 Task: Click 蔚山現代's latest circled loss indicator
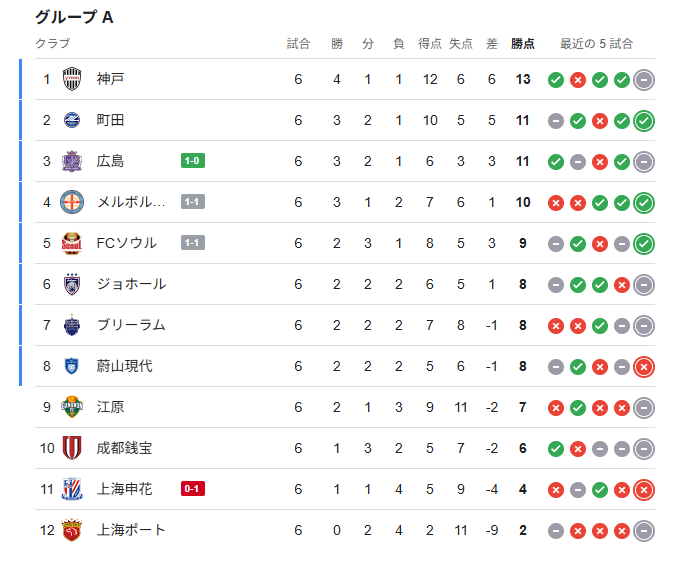click(644, 366)
